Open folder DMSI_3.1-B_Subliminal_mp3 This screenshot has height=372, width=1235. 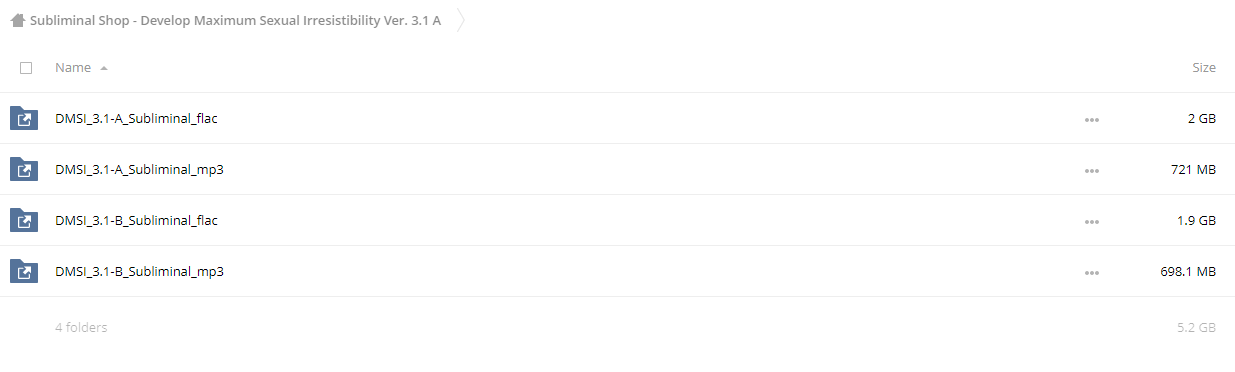point(139,271)
